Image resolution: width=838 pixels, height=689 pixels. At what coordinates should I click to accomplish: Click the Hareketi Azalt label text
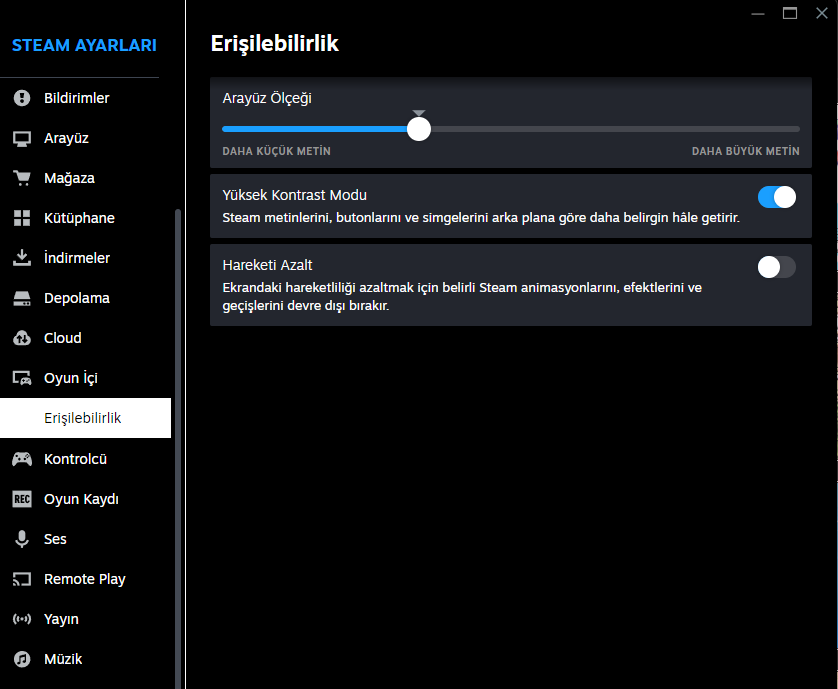[267, 265]
